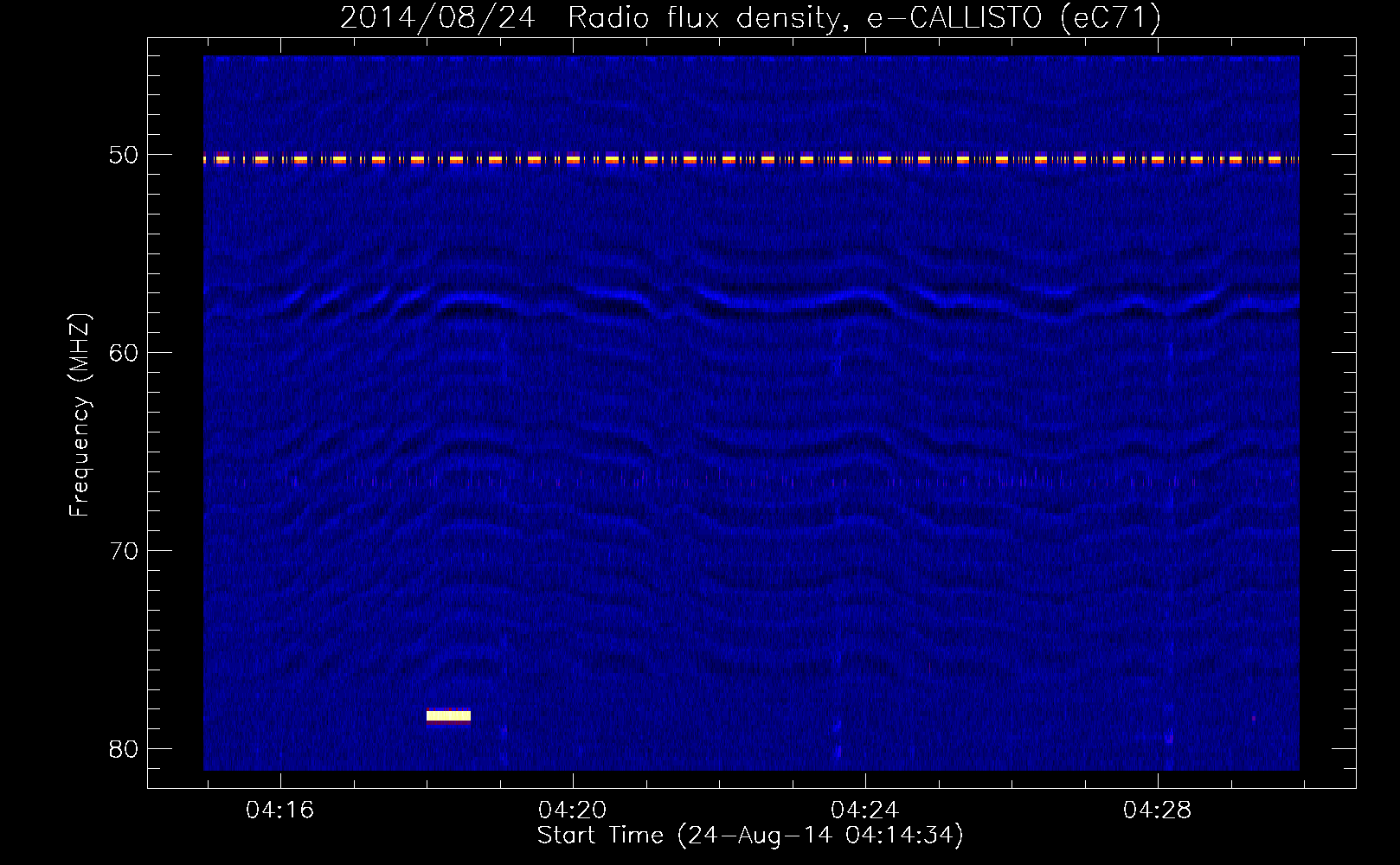This screenshot has height=865, width=1400.
Task: Click the 60 frequency tick label
Action: click(123, 353)
